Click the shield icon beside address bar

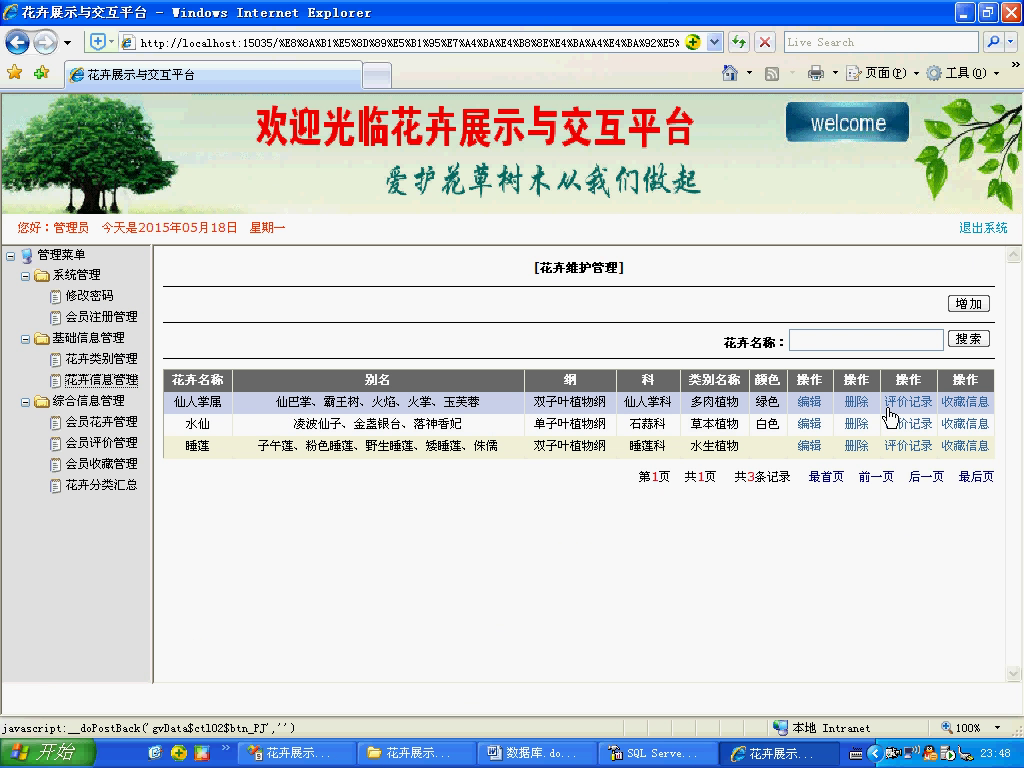(97, 42)
